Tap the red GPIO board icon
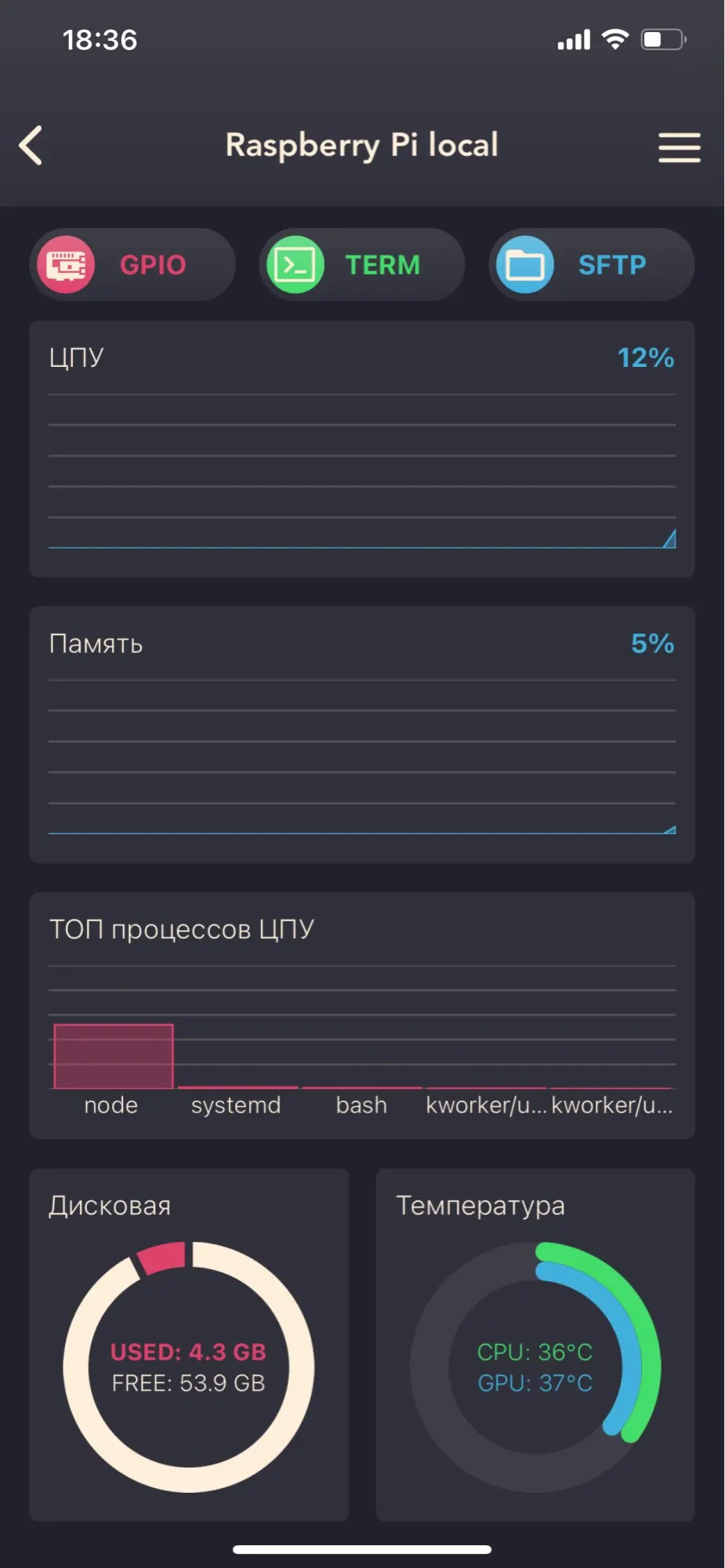The width and height of the screenshot is (725, 1568). tap(67, 265)
